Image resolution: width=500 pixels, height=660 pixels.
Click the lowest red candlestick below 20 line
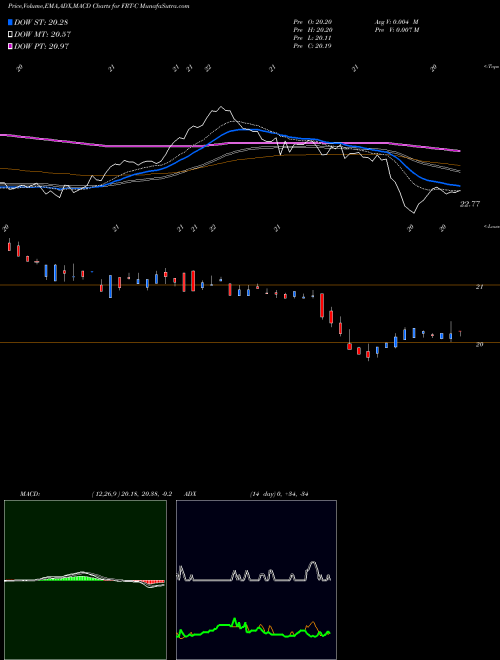[x=368, y=354]
